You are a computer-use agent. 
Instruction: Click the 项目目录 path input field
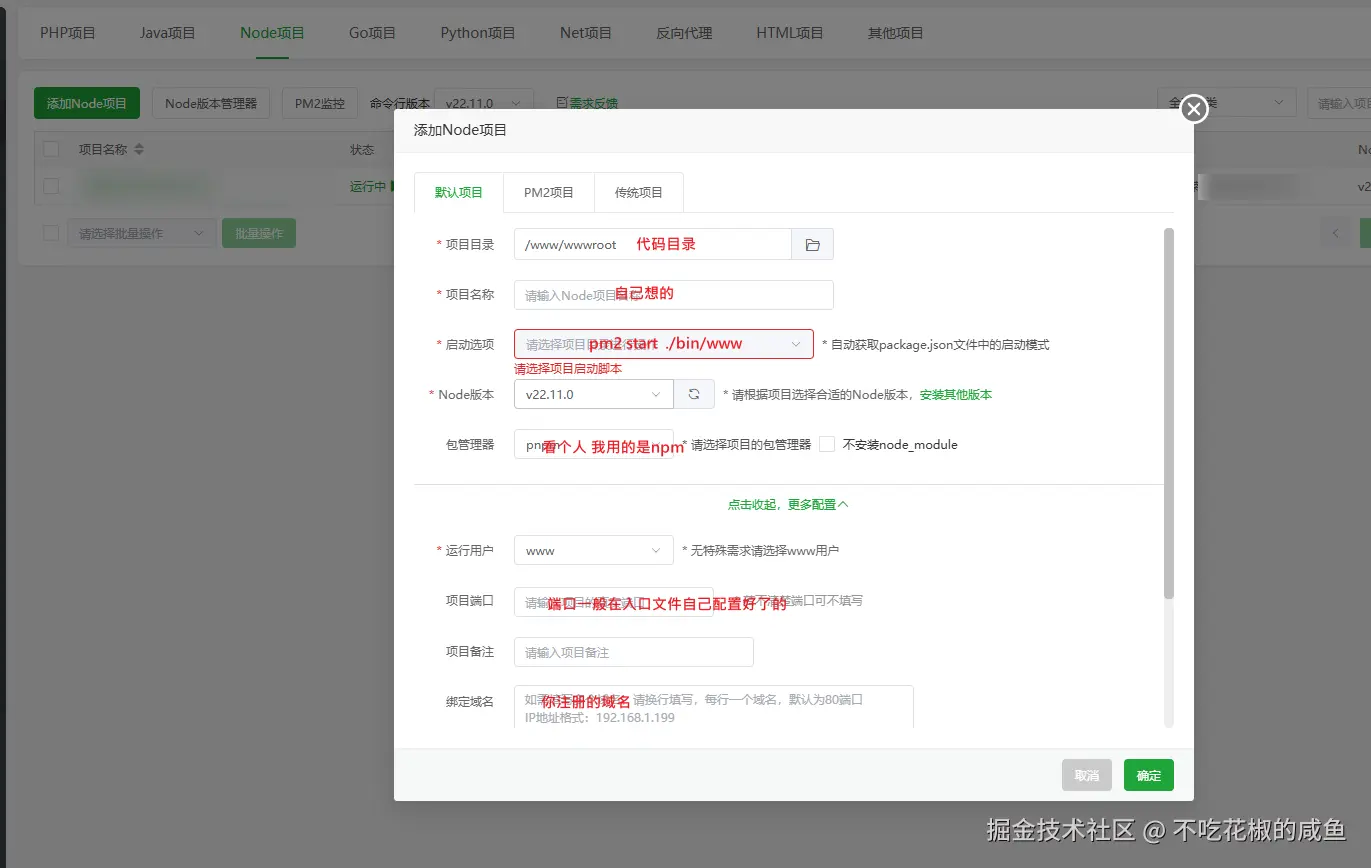(653, 245)
